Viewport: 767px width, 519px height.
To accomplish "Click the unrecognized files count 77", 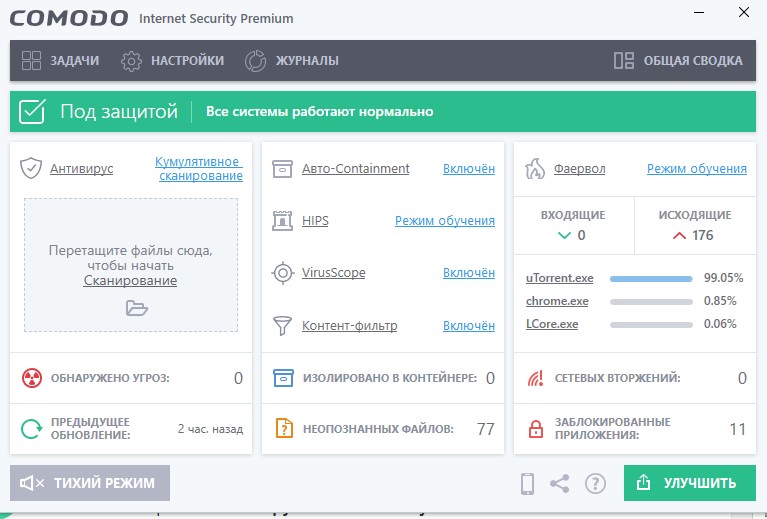I will [x=486, y=429].
